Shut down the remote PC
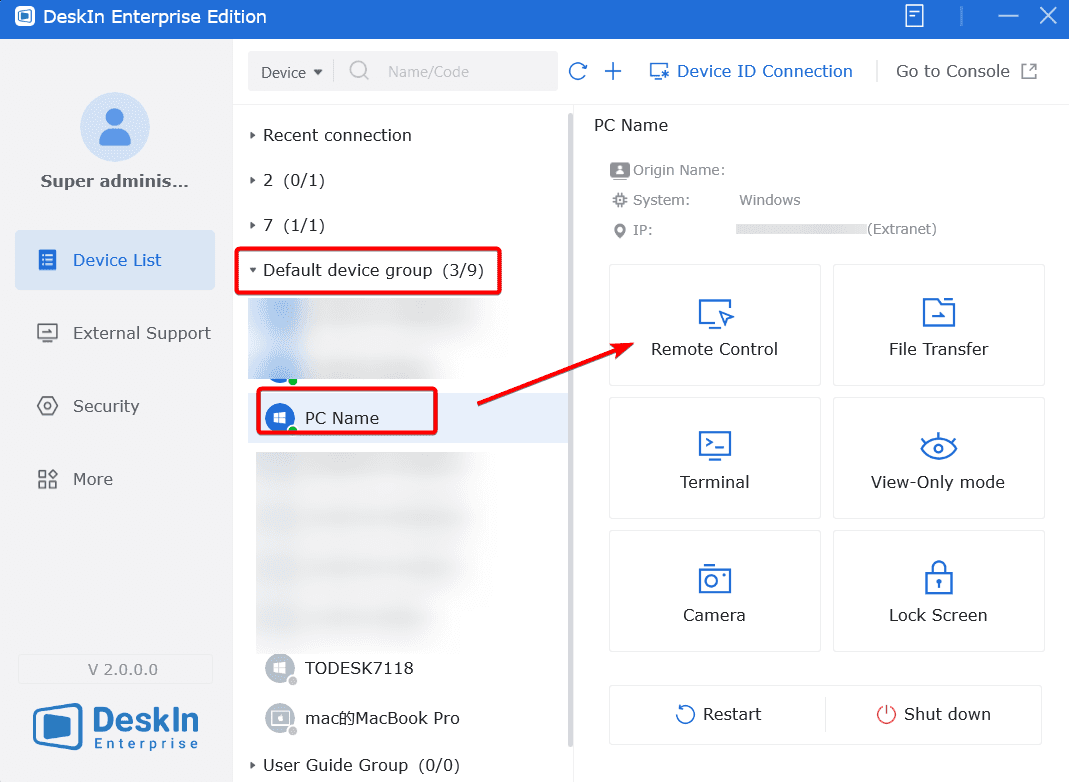Image resolution: width=1069 pixels, height=782 pixels. coord(933,714)
